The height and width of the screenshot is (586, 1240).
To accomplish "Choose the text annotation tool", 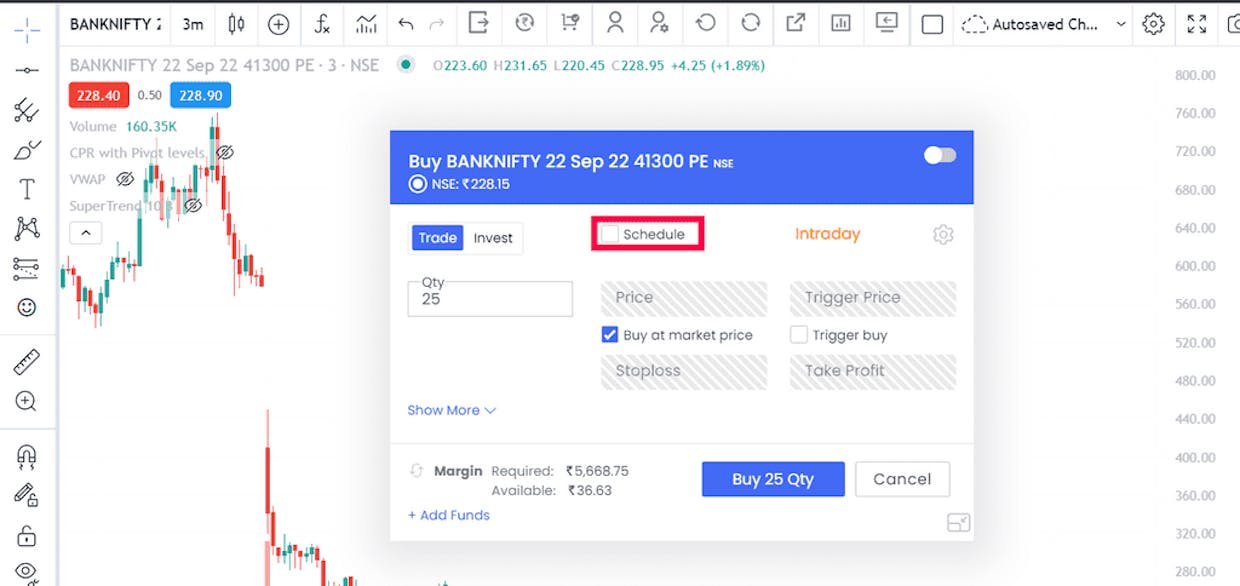I will point(27,189).
